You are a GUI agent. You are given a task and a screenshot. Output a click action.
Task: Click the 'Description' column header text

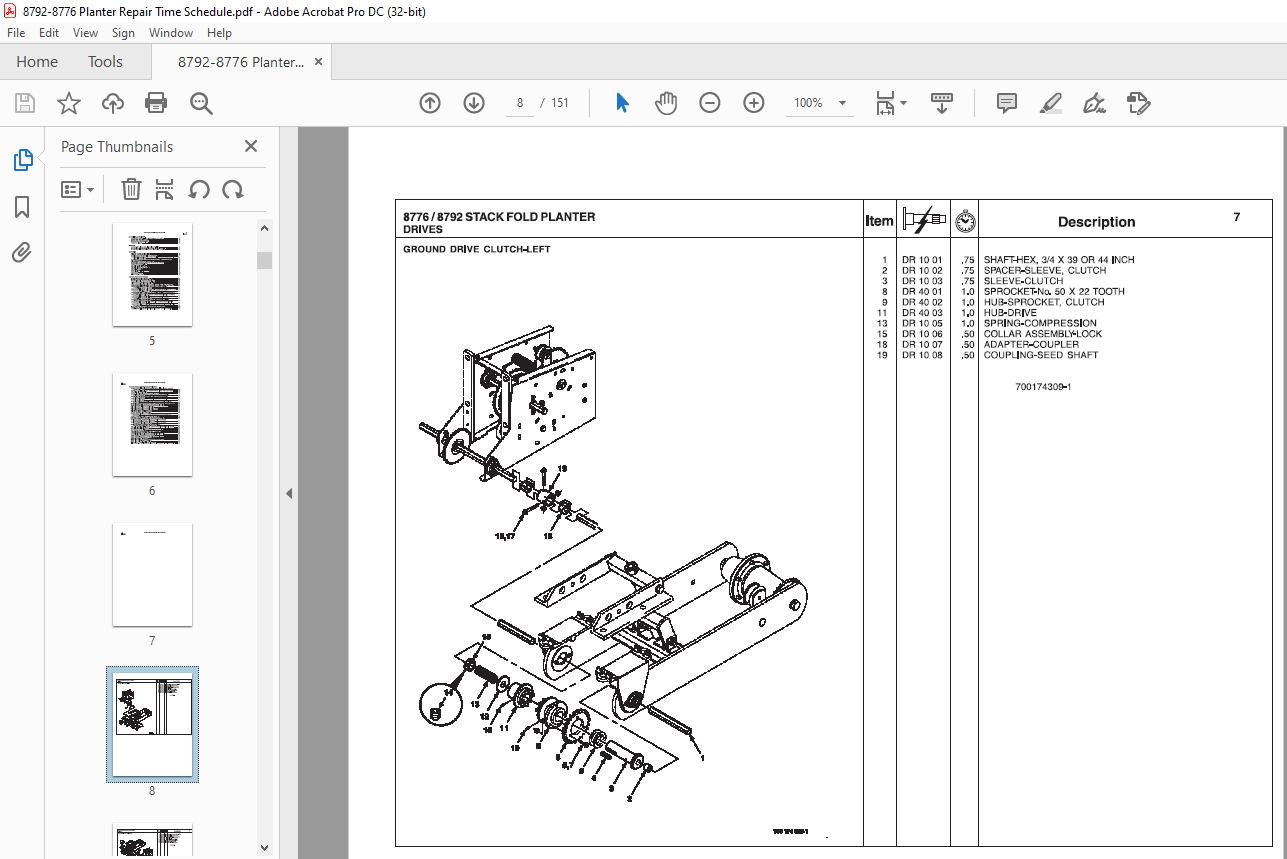[x=1096, y=222]
